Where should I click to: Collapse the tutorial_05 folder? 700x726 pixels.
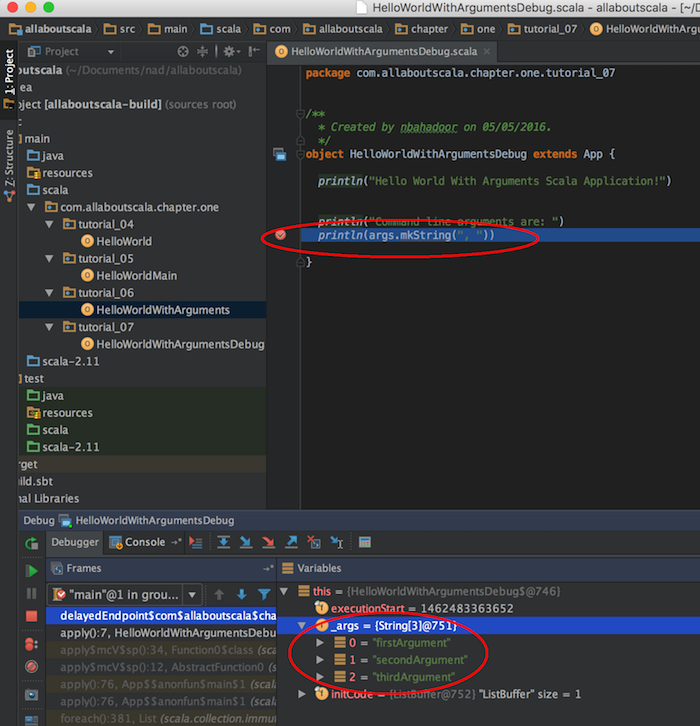[x=50, y=258]
